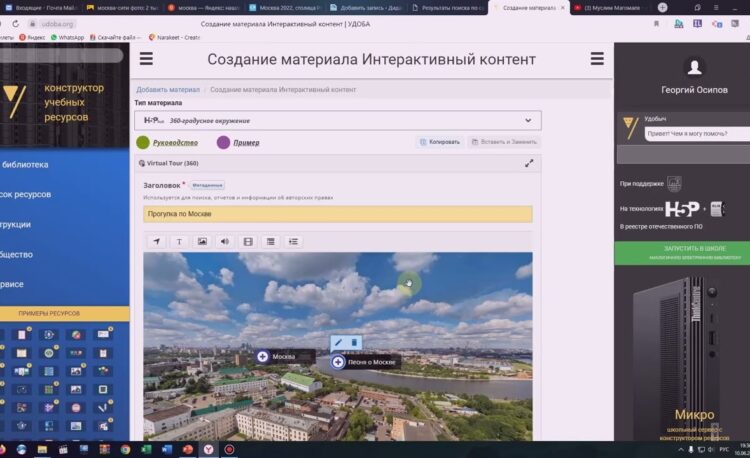
Task: Click ЗАПУСТИТЬ В ШКОЛЕ green button
Action: pyautogui.click(x=680, y=251)
